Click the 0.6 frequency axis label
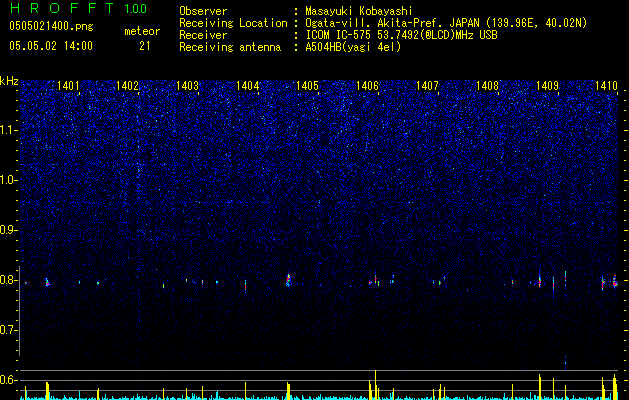 coord(8,380)
